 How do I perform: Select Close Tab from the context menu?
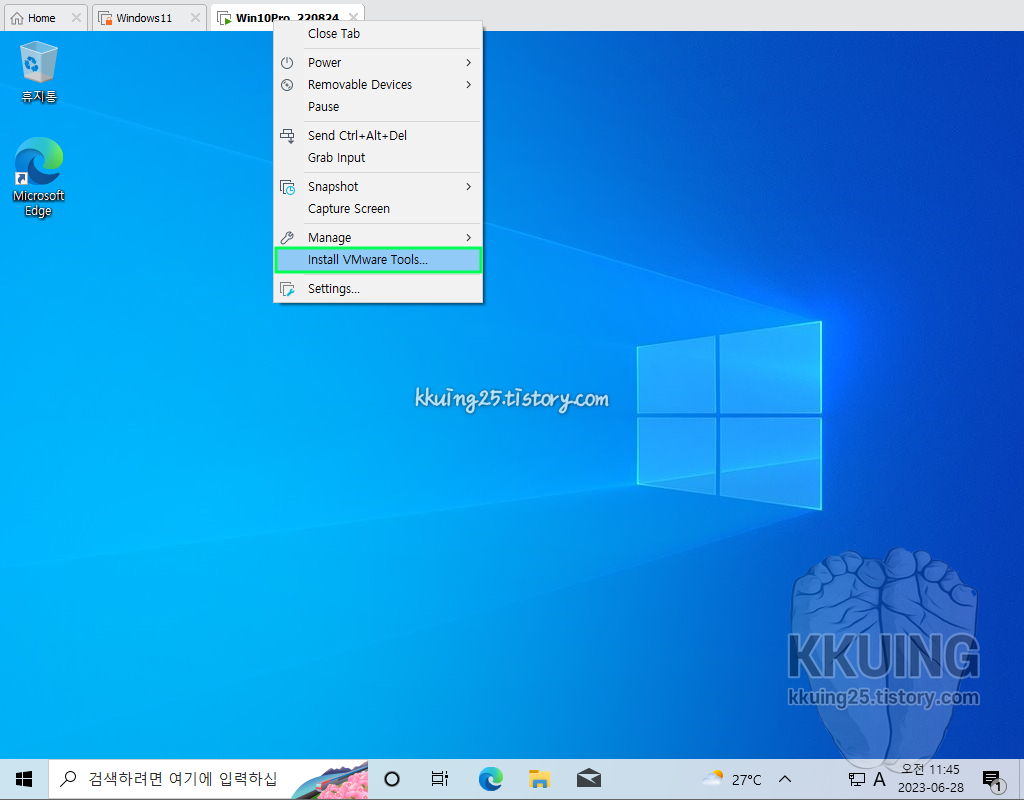(x=378, y=34)
